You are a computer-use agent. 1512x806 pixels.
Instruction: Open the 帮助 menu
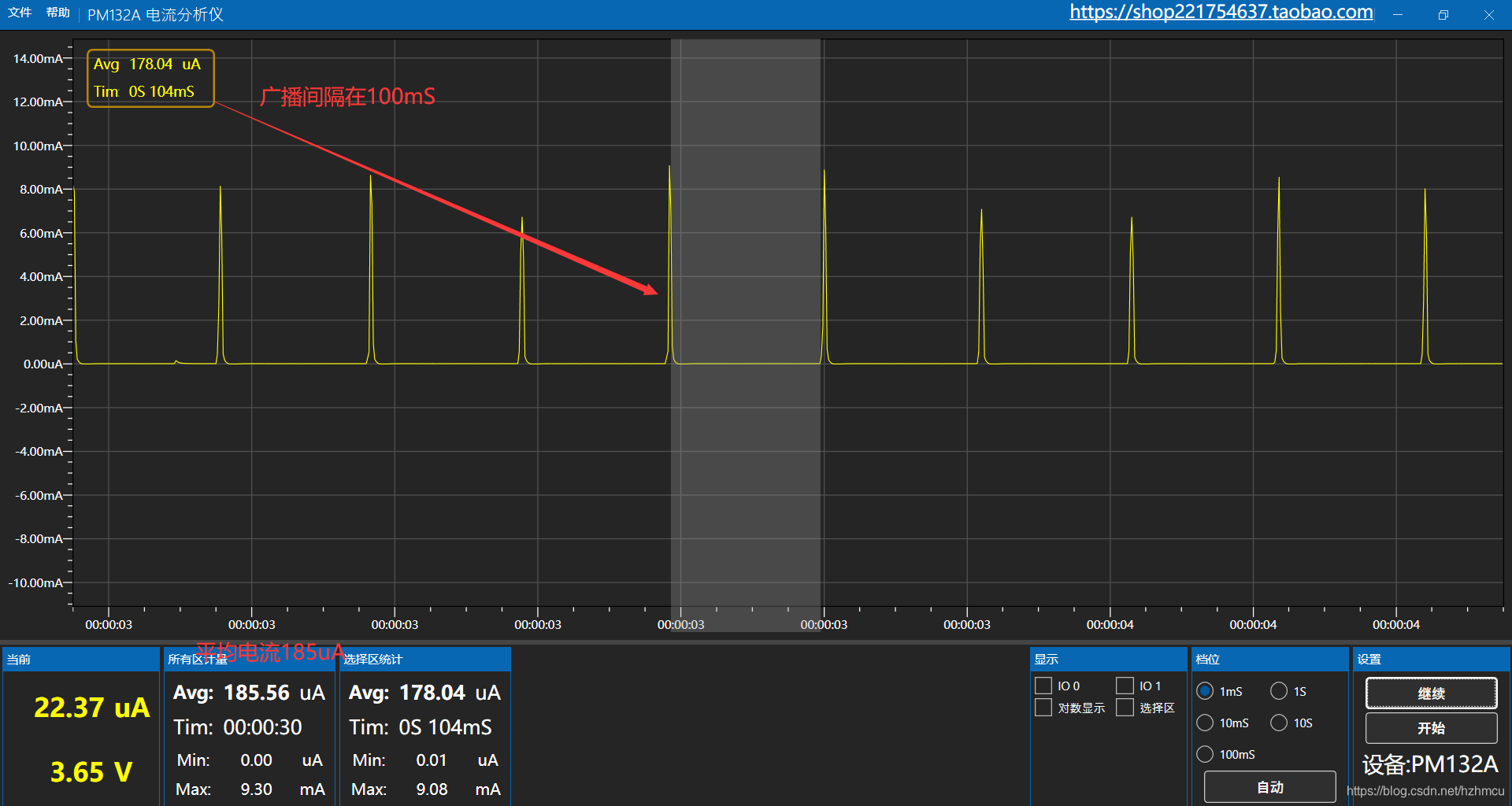click(x=57, y=13)
